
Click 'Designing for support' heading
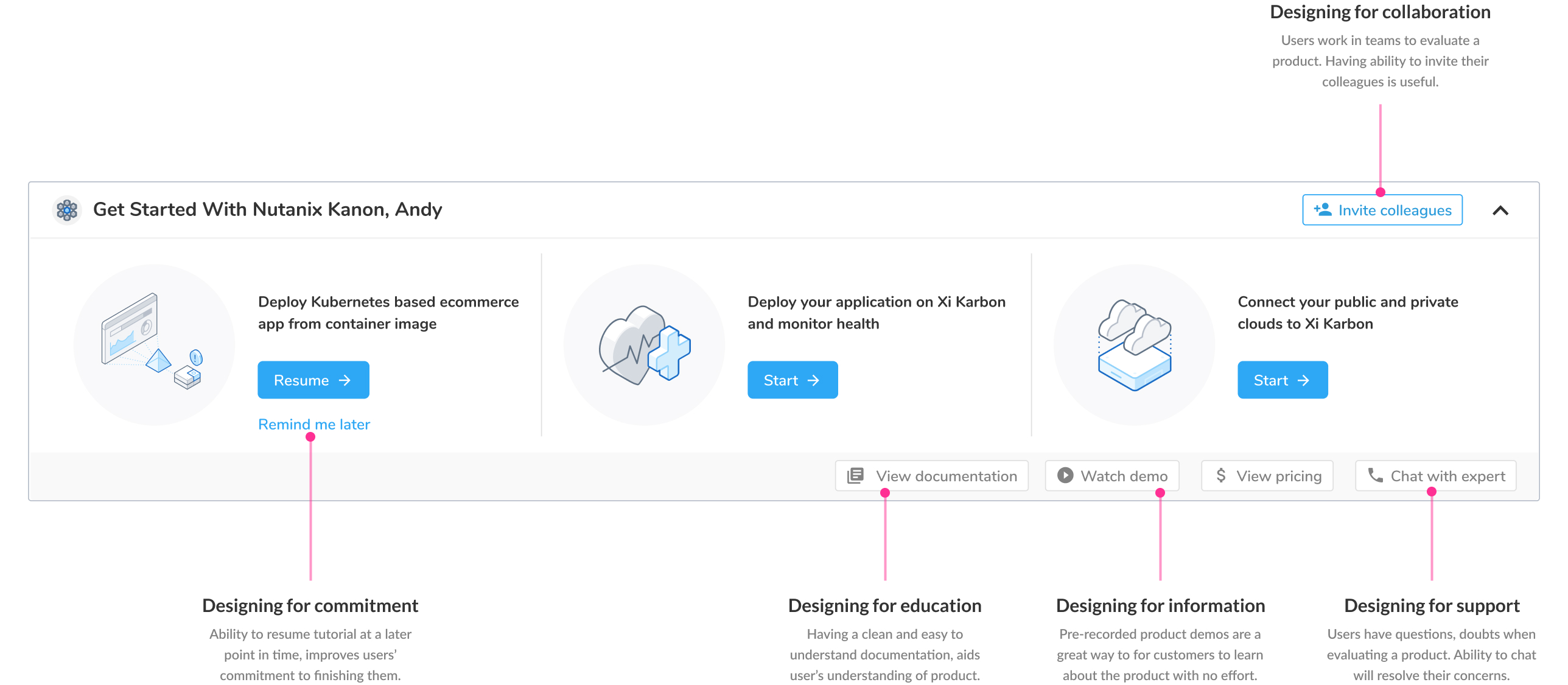[1432, 606]
